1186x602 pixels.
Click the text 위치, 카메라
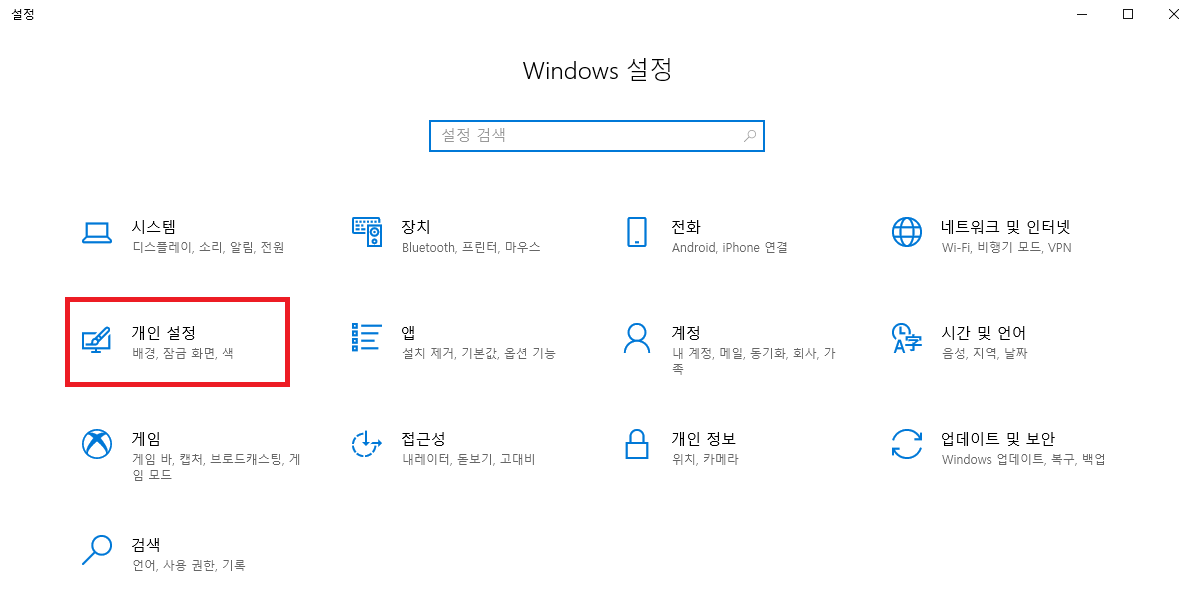705,459
